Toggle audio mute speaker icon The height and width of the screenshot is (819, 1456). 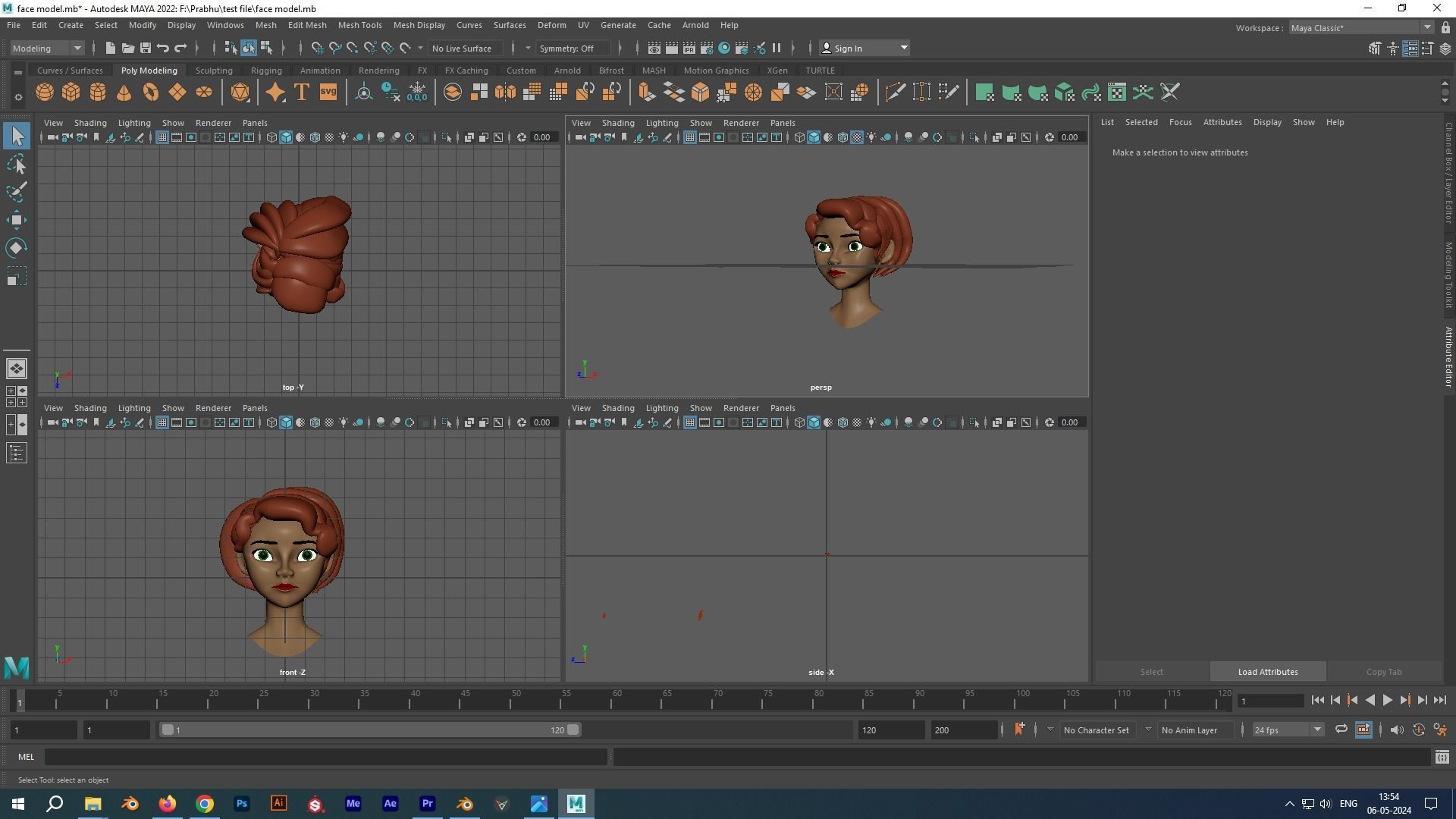[x=1397, y=730]
